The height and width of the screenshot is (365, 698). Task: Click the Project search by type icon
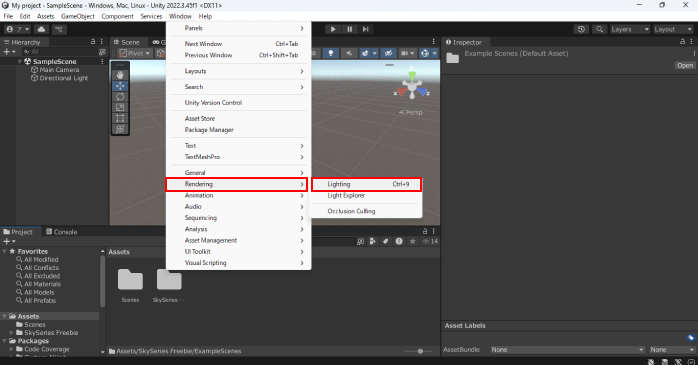[x=373, y=241]
